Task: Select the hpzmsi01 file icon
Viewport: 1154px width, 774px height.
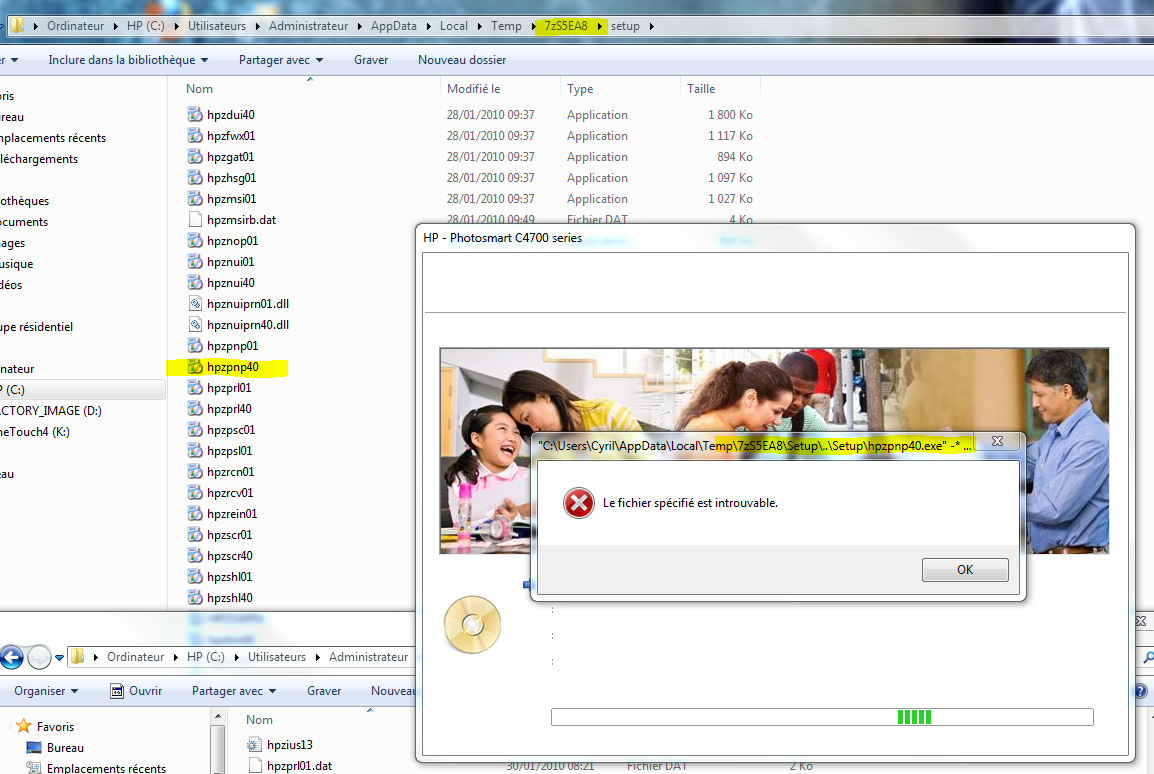Action: (x=195, y=199)
